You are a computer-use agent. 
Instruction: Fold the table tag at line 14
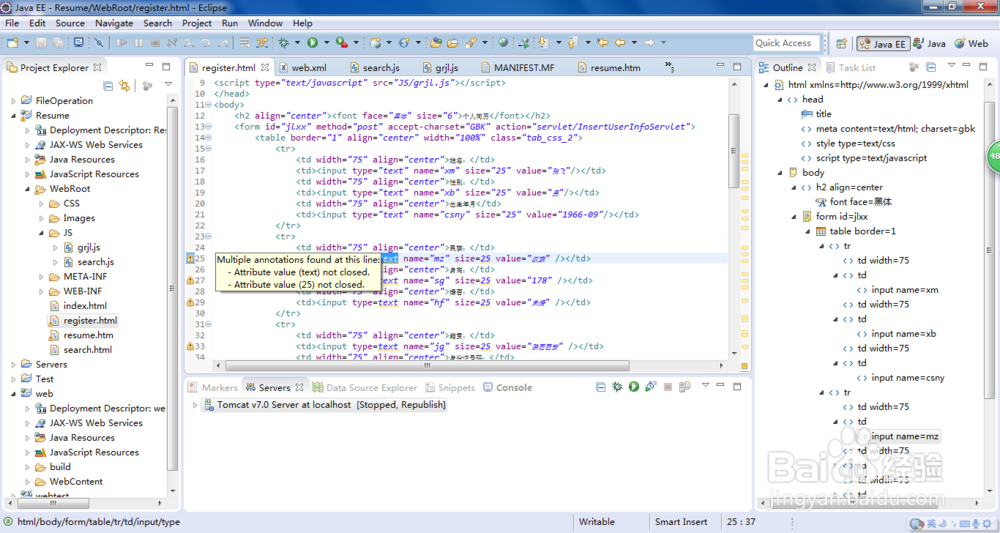coord(209,137)
